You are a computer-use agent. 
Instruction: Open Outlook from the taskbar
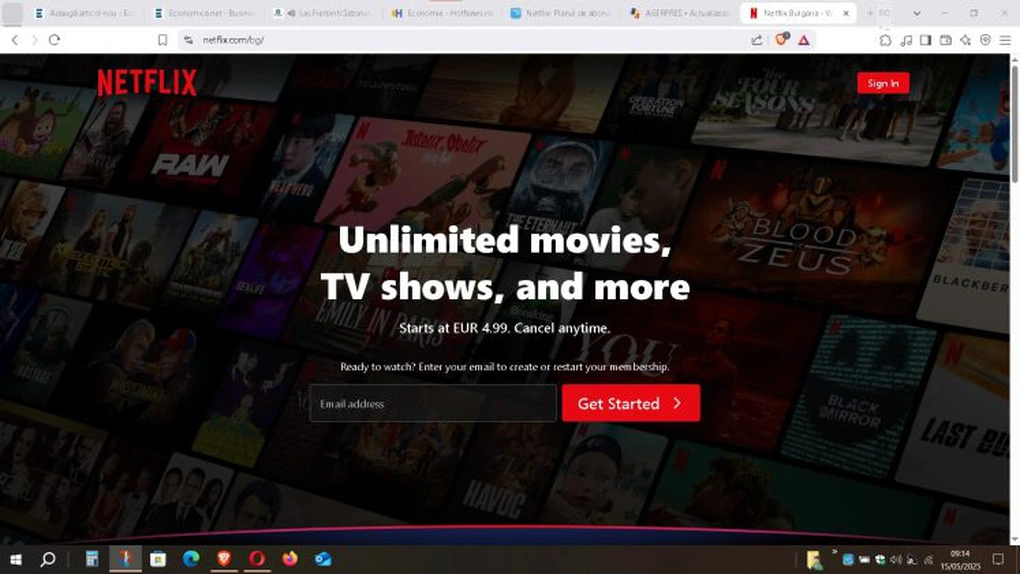click(x=323, y=559)
